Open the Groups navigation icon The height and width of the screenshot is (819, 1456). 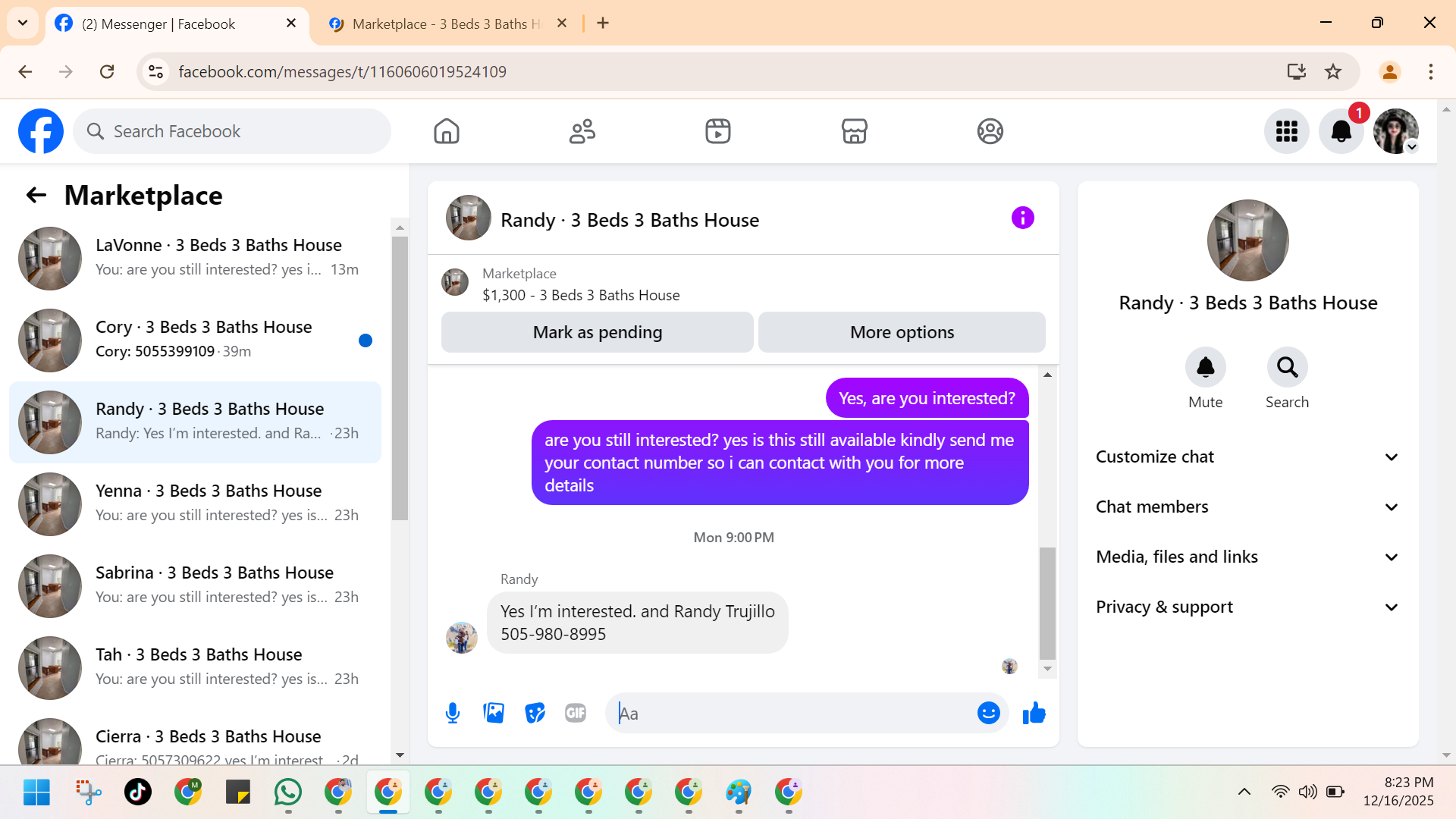click(x=990, y=131)
